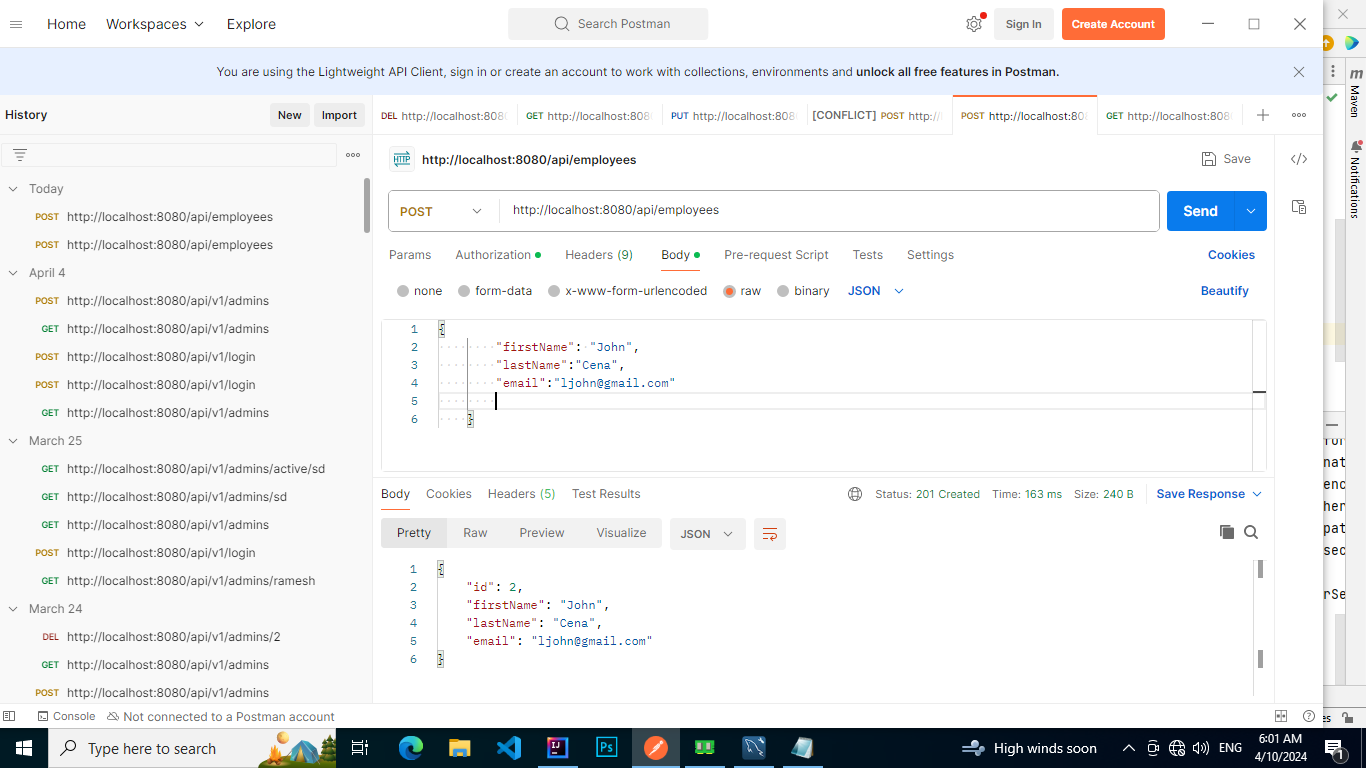Open the related info panel icon in right sidebar

click(x=1299, y=207)
